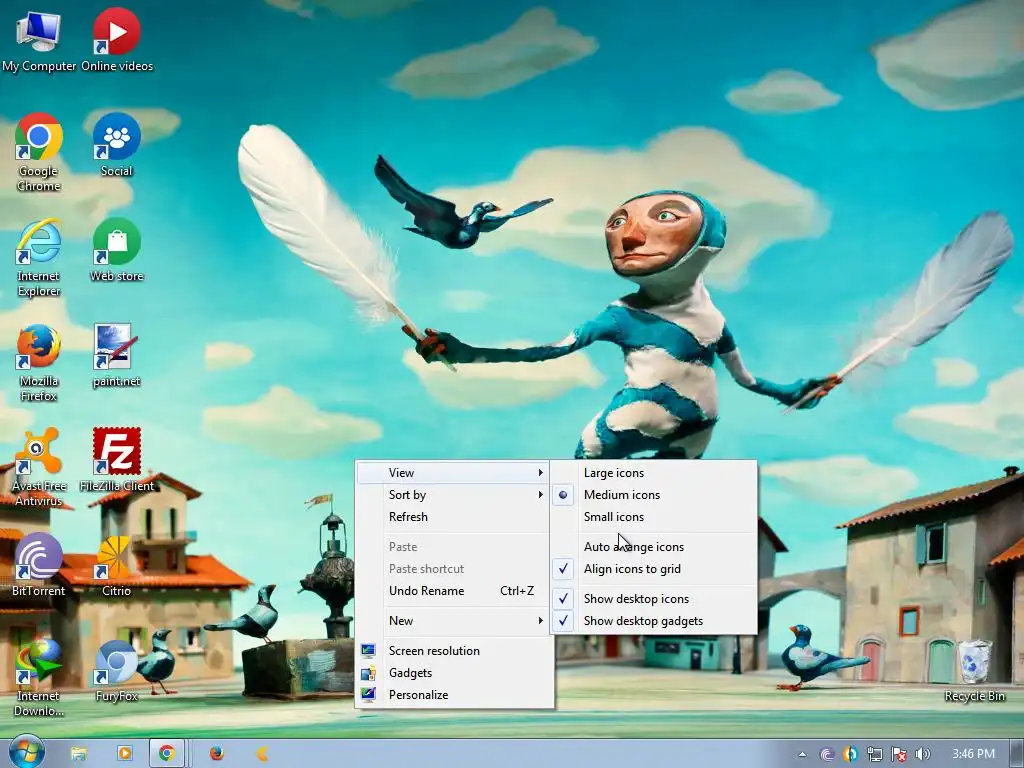Click the orange crescent taskbar icon

click(x=263, y=754)
